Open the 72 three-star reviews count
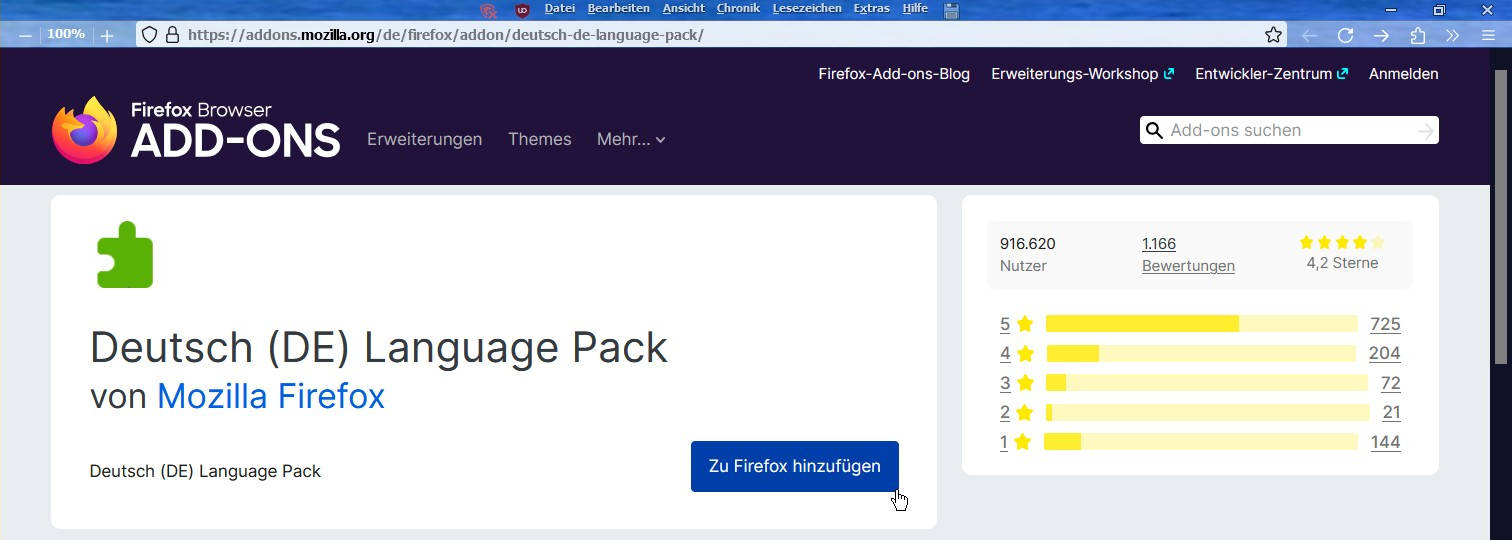Viewport: 1512px width, 540px height. 1390,383
